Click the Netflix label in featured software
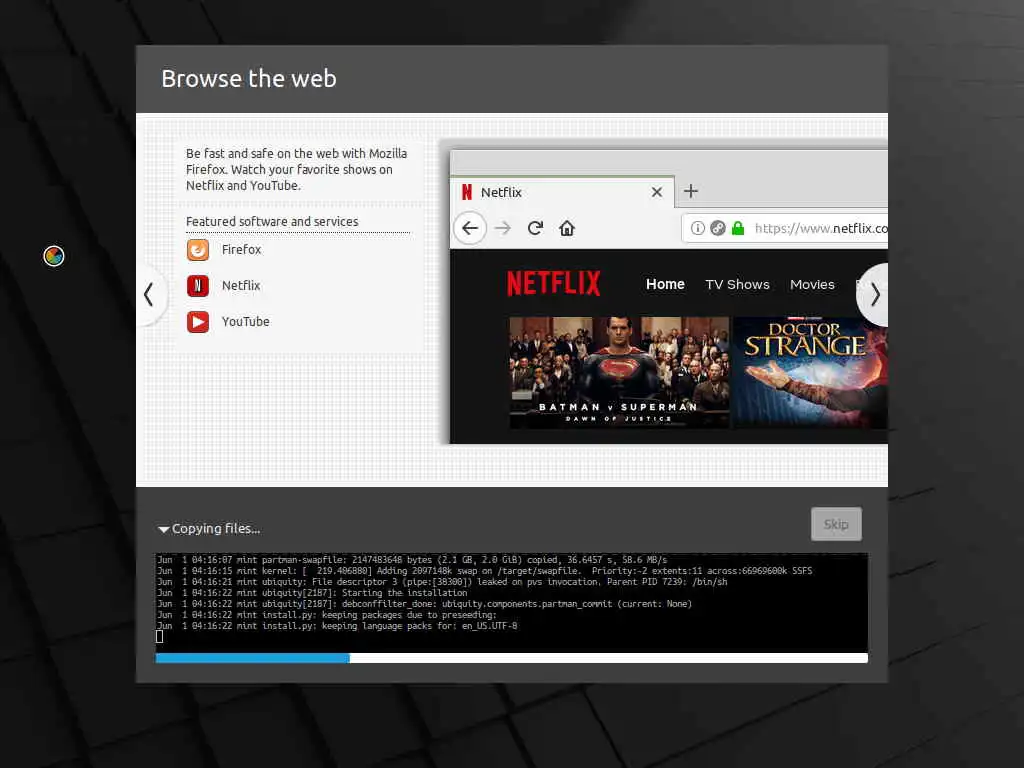 click(241, 285)
